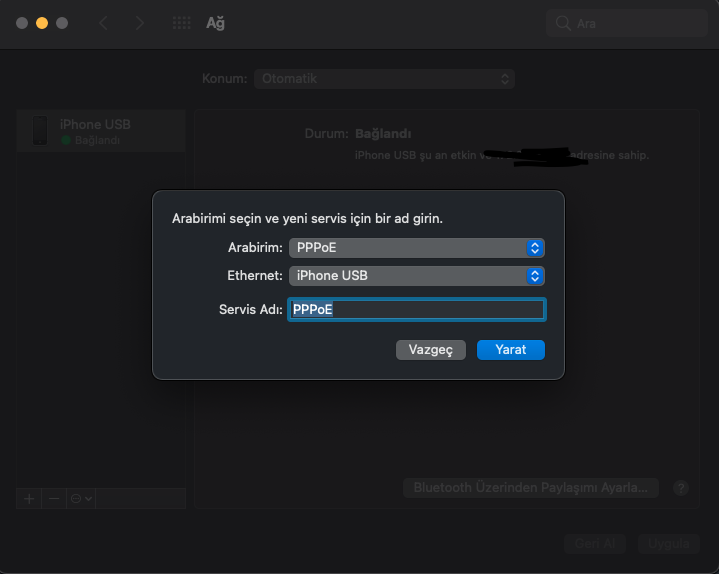This screenshot has width=719, height=574.
Task: Click the iPhone device icon in sidebar
Action: 40,131
